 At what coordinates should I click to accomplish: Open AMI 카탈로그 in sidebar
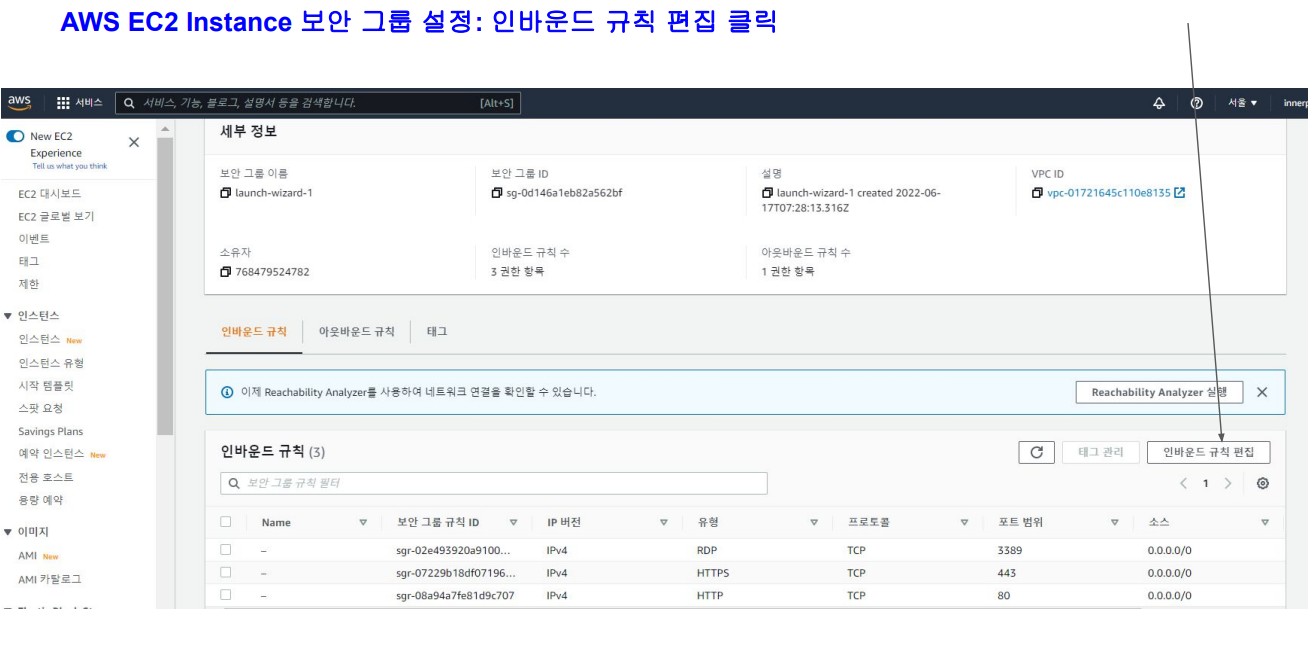coord(50,579)
